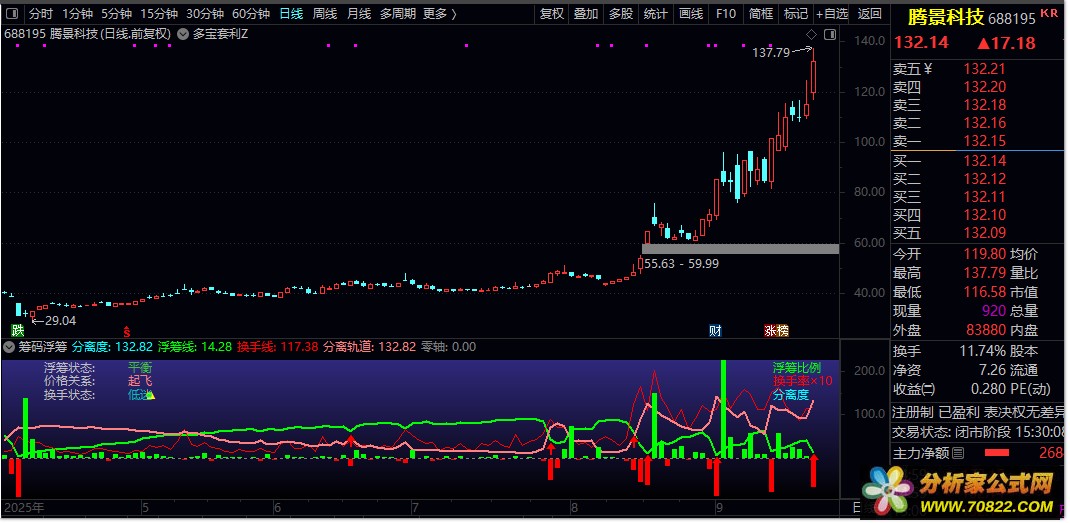The height and width of the screenshot is (523, 1070).
Task: Switch to the 1分钟 period
Action: pos(77,14)
